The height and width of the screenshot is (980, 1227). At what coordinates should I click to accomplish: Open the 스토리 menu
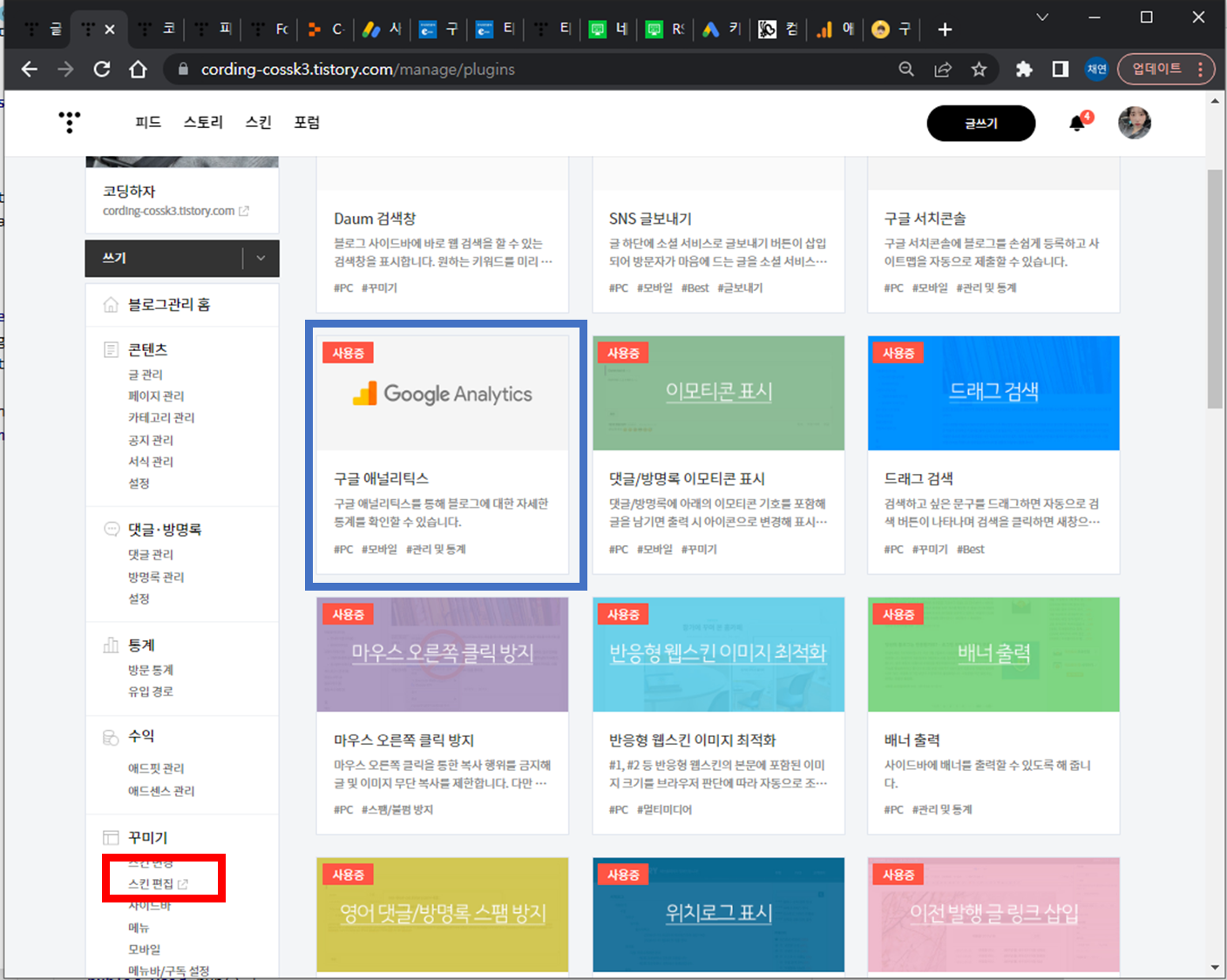[203, 123]
